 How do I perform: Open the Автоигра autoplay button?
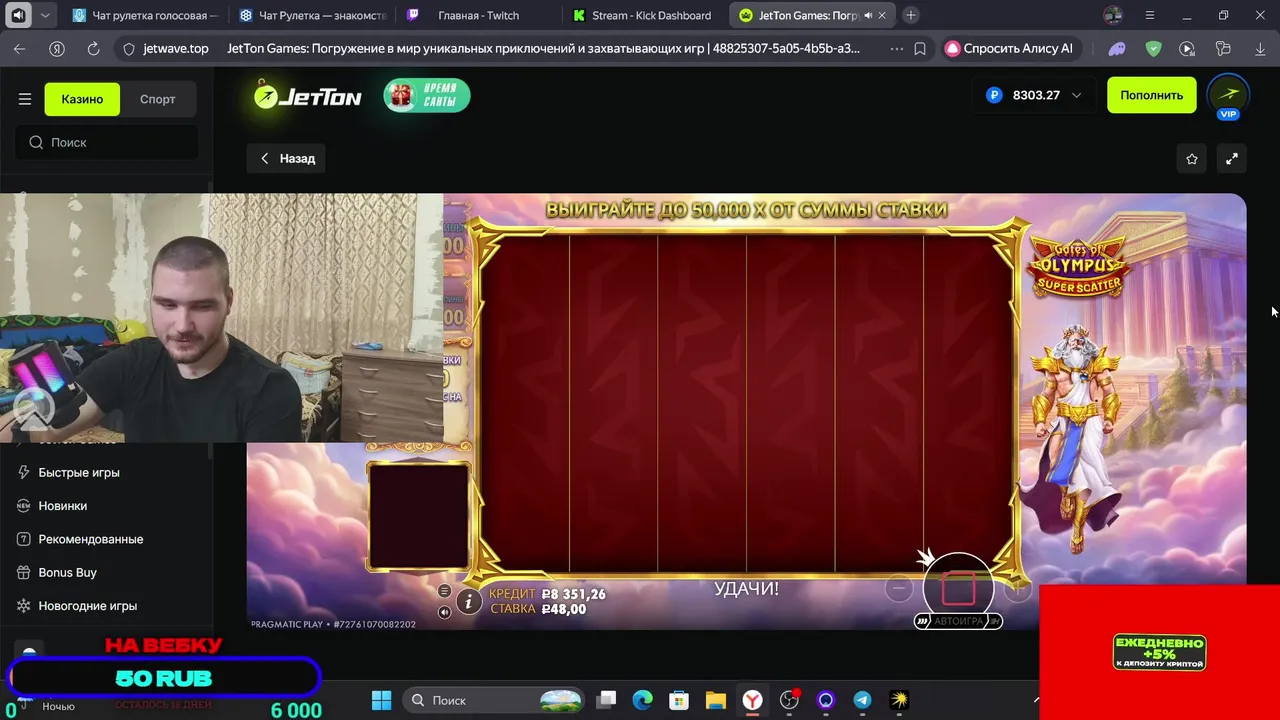tap(958, 621)
